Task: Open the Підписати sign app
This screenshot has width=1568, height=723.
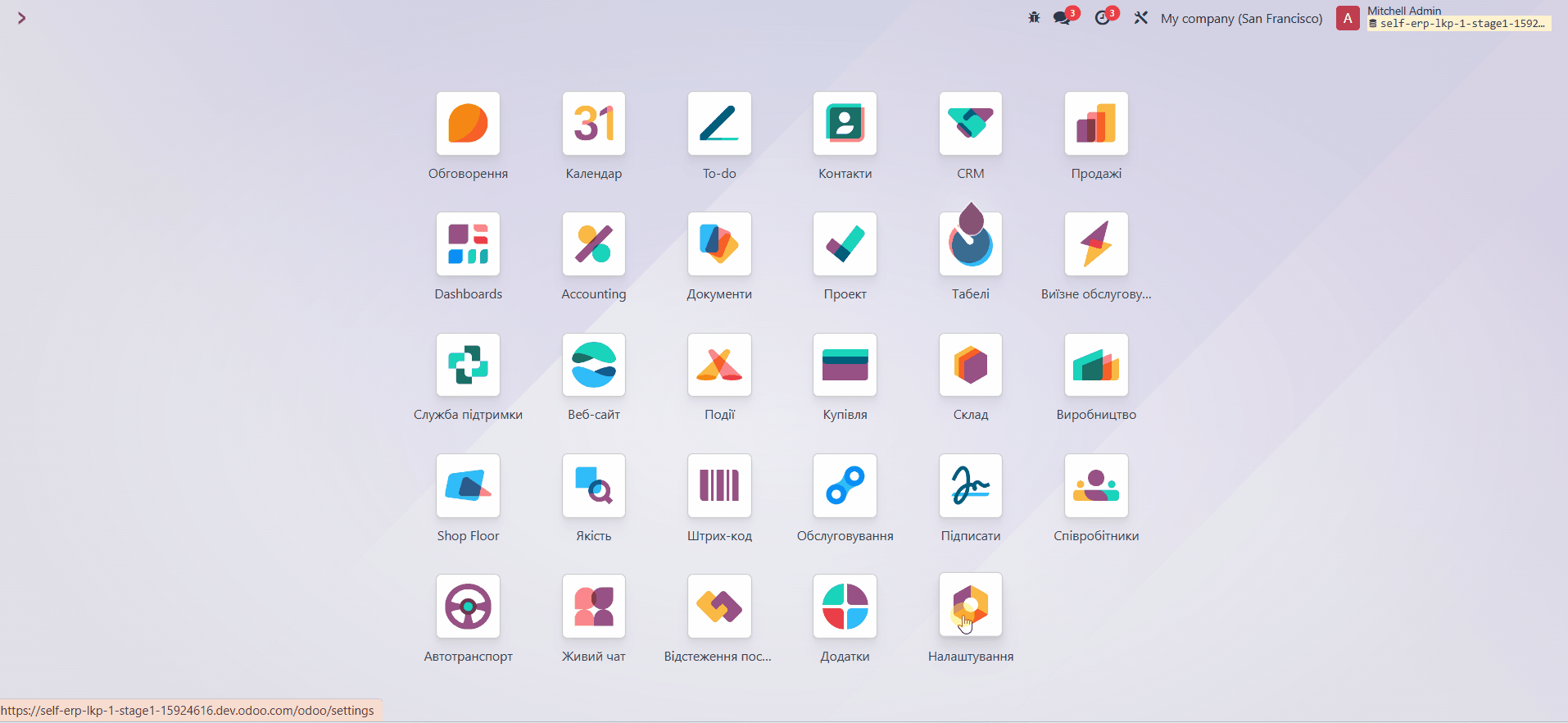Action: click(x=971, y=485)
